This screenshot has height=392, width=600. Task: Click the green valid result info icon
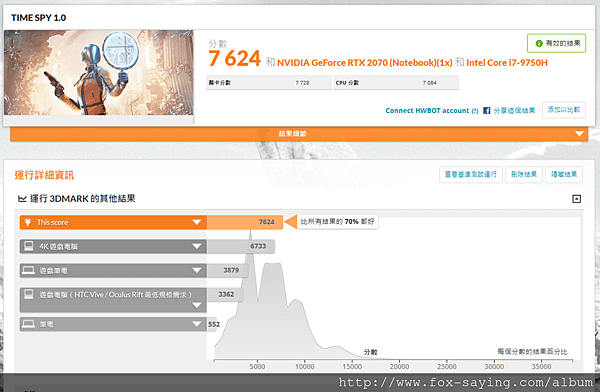pyautogui.click(x=539, y=43)
